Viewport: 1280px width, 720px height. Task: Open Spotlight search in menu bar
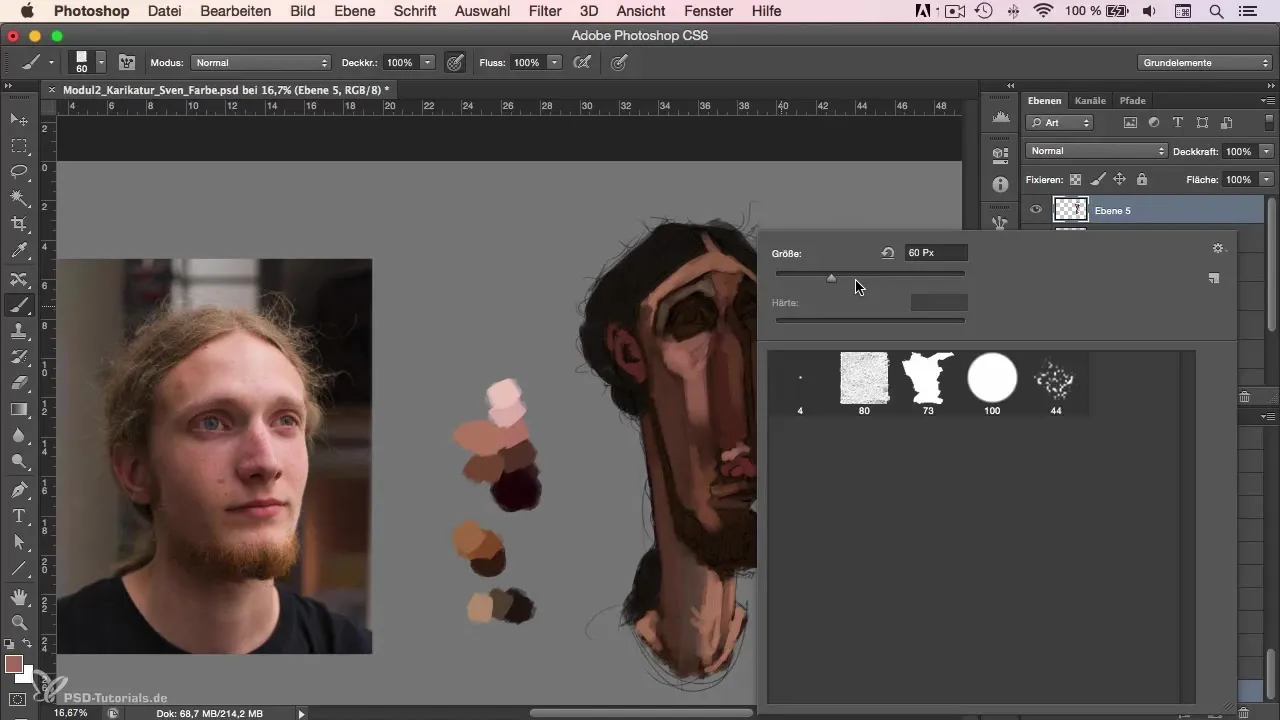1216,11
